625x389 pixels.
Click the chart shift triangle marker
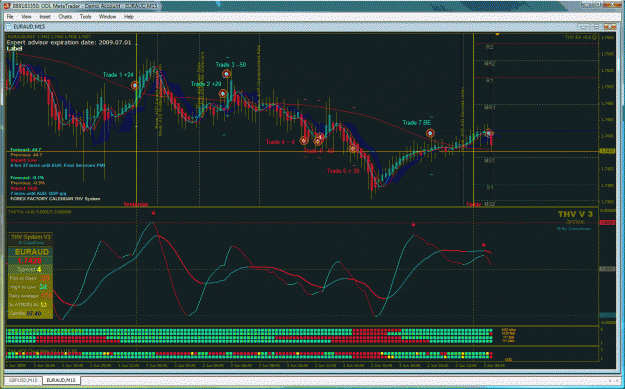[x=497, y=35]
